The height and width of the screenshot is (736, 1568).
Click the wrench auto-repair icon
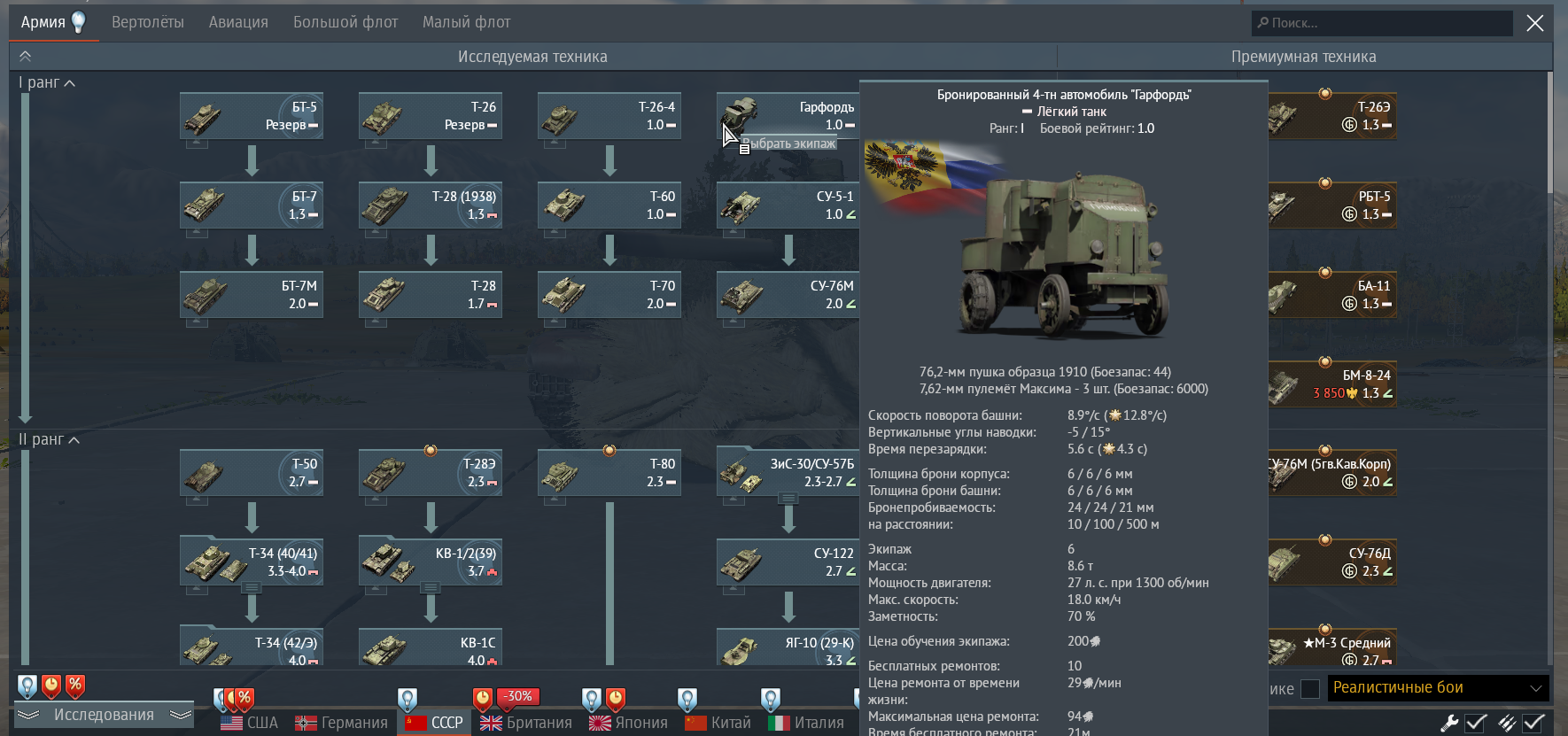tap(1450, 723)
